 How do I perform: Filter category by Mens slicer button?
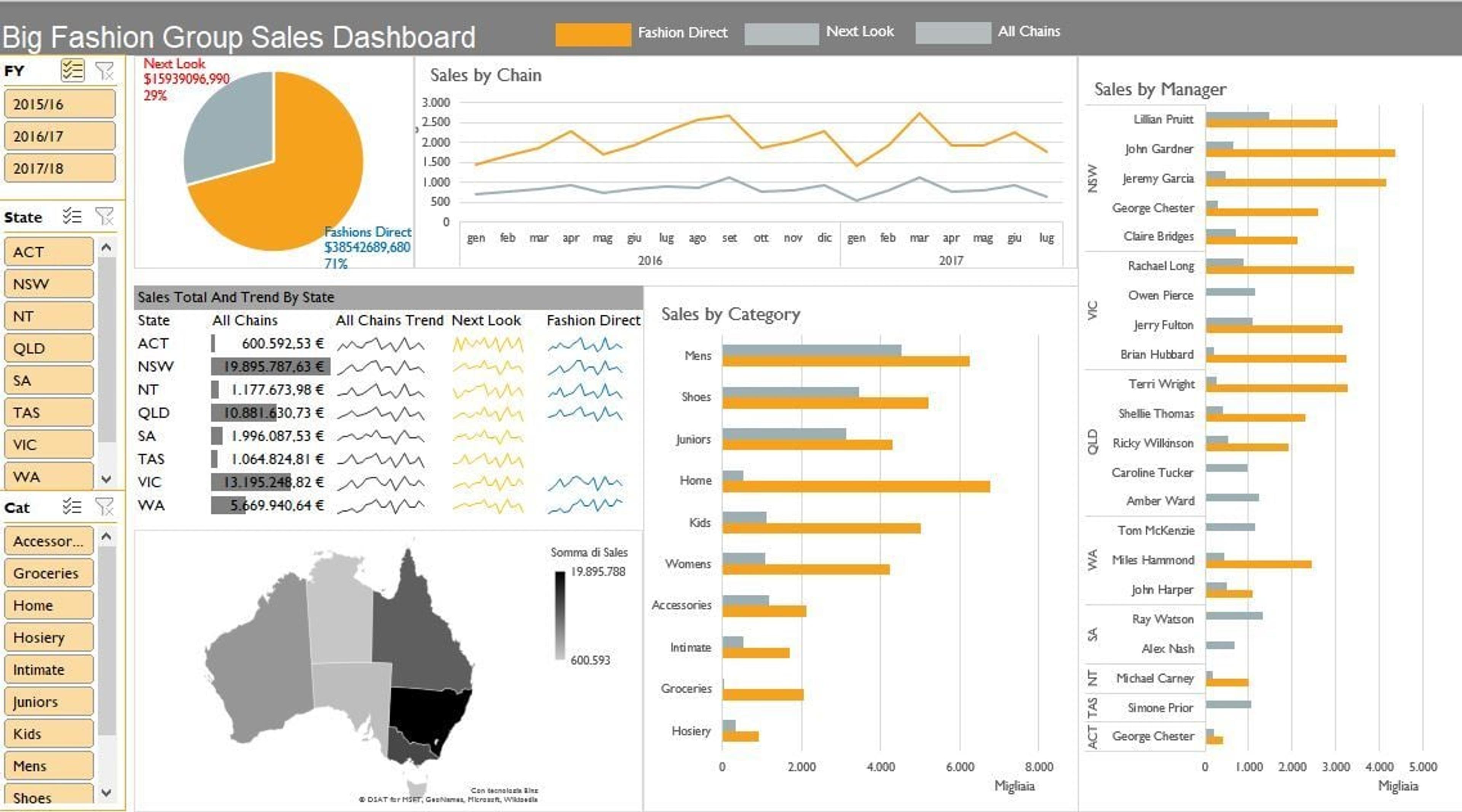[x=49, y=766]
